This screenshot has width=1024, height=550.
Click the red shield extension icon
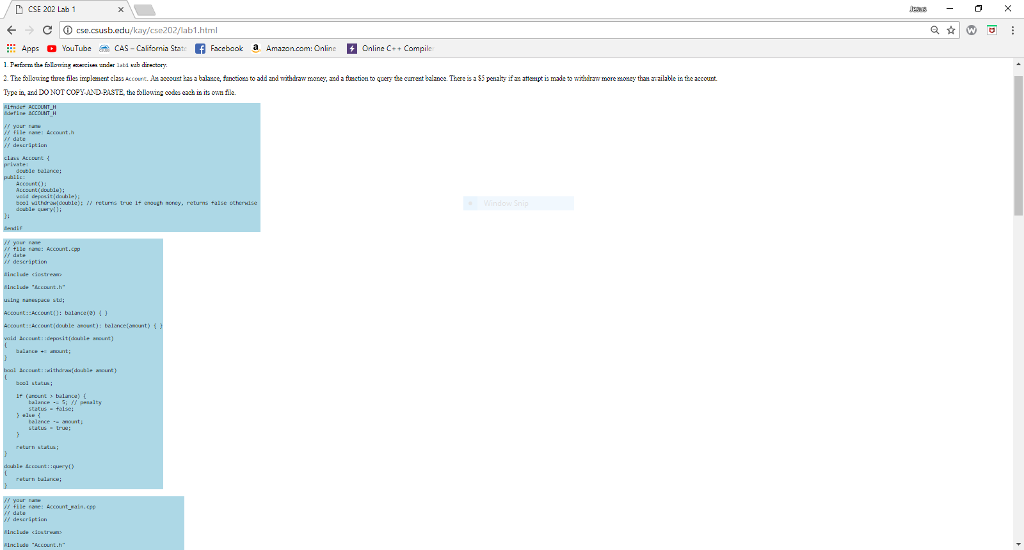[992, 30]
